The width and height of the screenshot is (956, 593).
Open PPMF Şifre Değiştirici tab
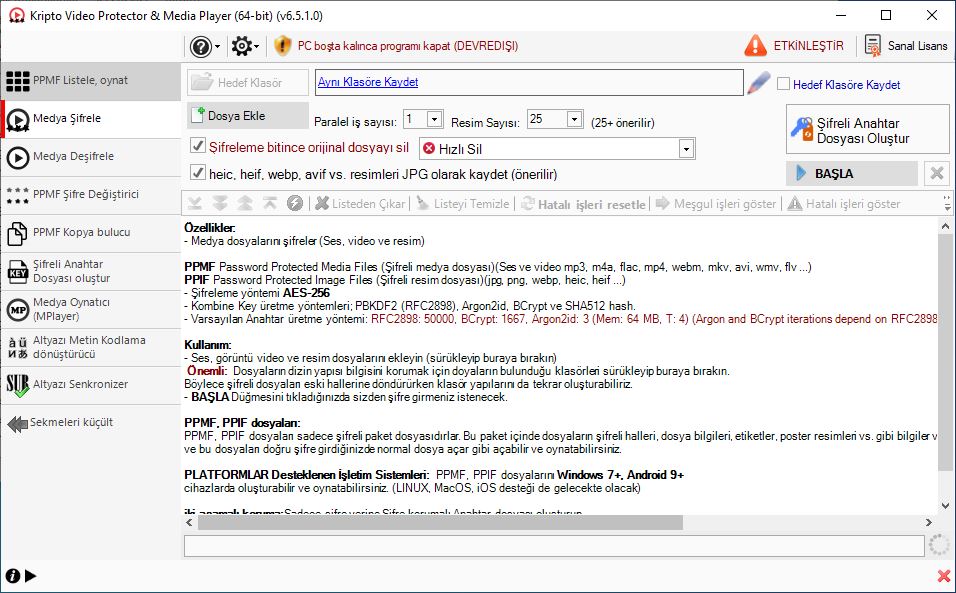[91, 194]
